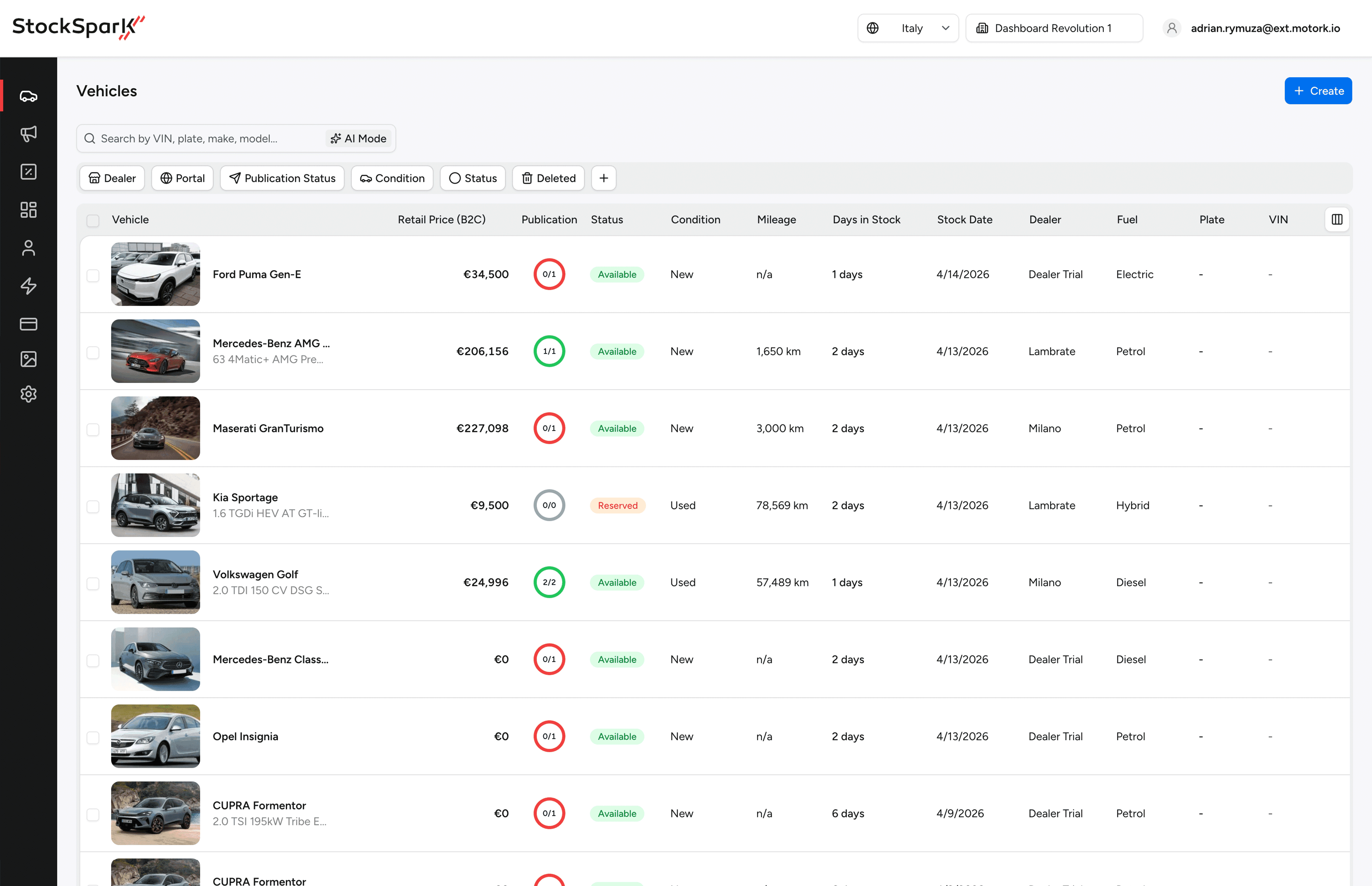Click the percent pricing sidebar icon

28,171
